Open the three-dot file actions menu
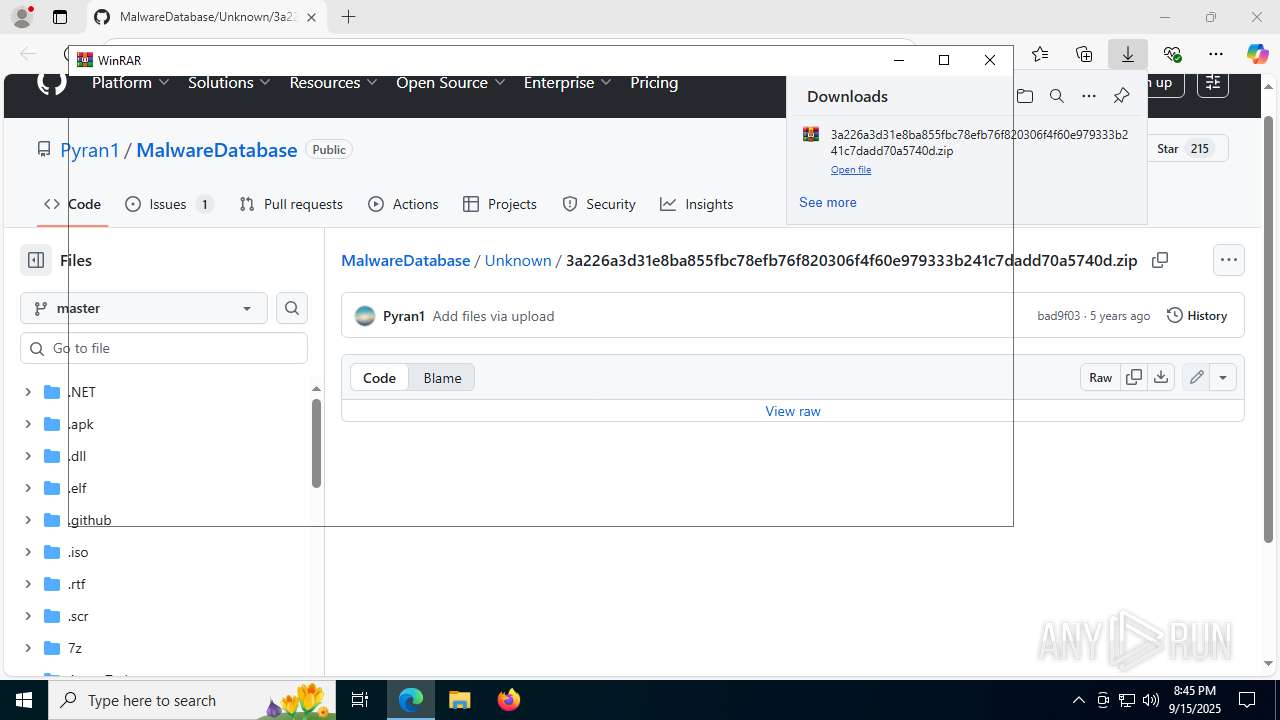The height and width of the screenshot is (720, 1280). [x=1229, y=260]
